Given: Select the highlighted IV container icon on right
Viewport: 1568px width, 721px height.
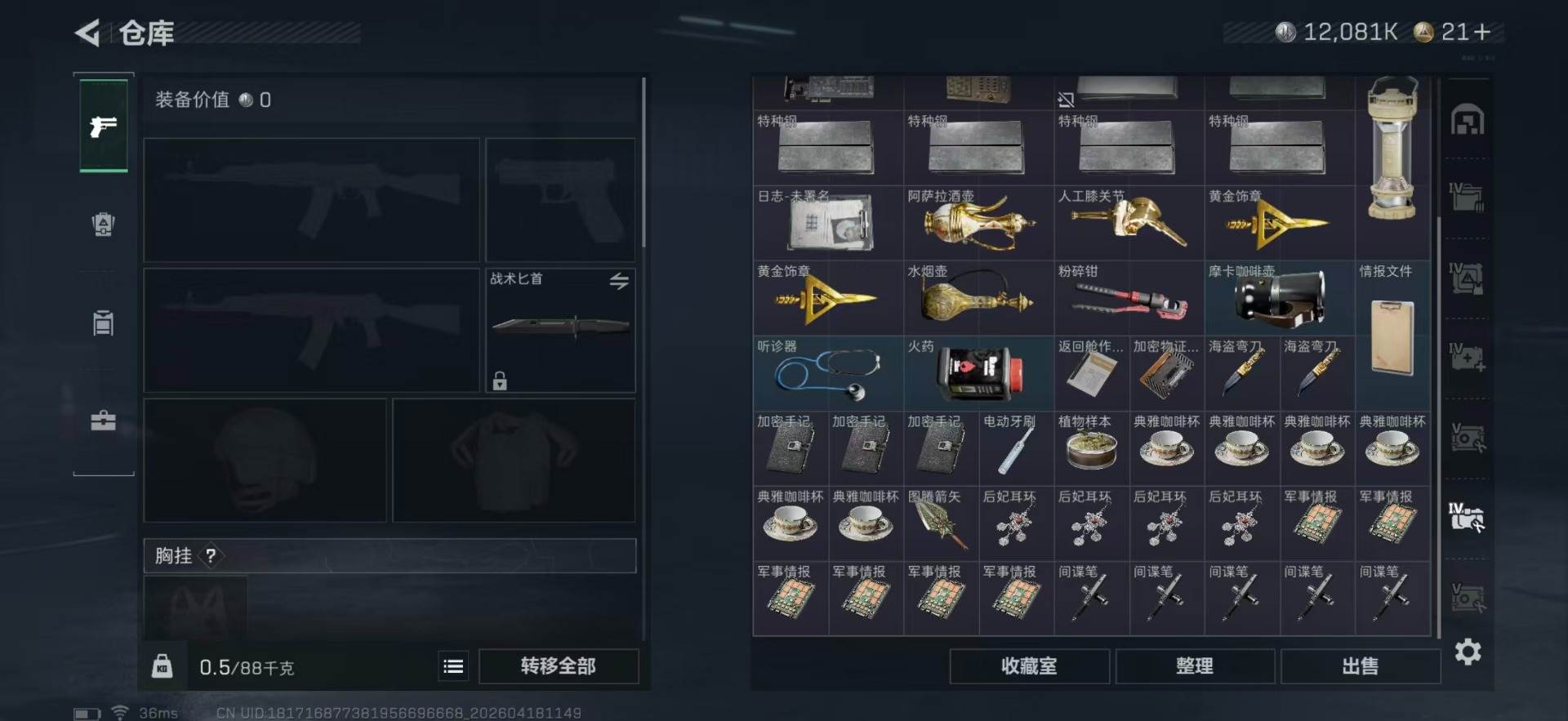Looking at the screenshot, I should [x=1467, y=518].
